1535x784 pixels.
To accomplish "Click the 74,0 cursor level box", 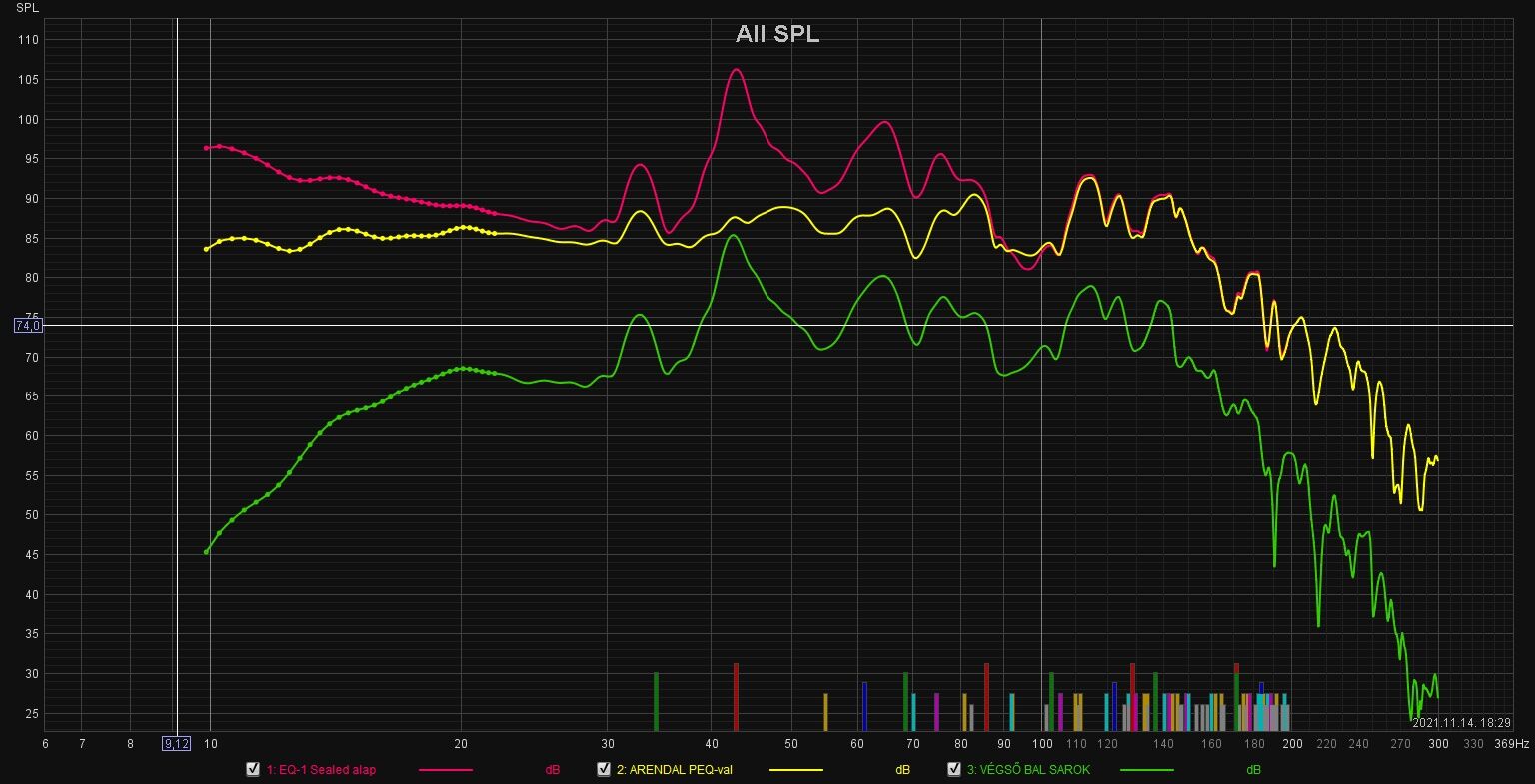I will pos(28,325).
